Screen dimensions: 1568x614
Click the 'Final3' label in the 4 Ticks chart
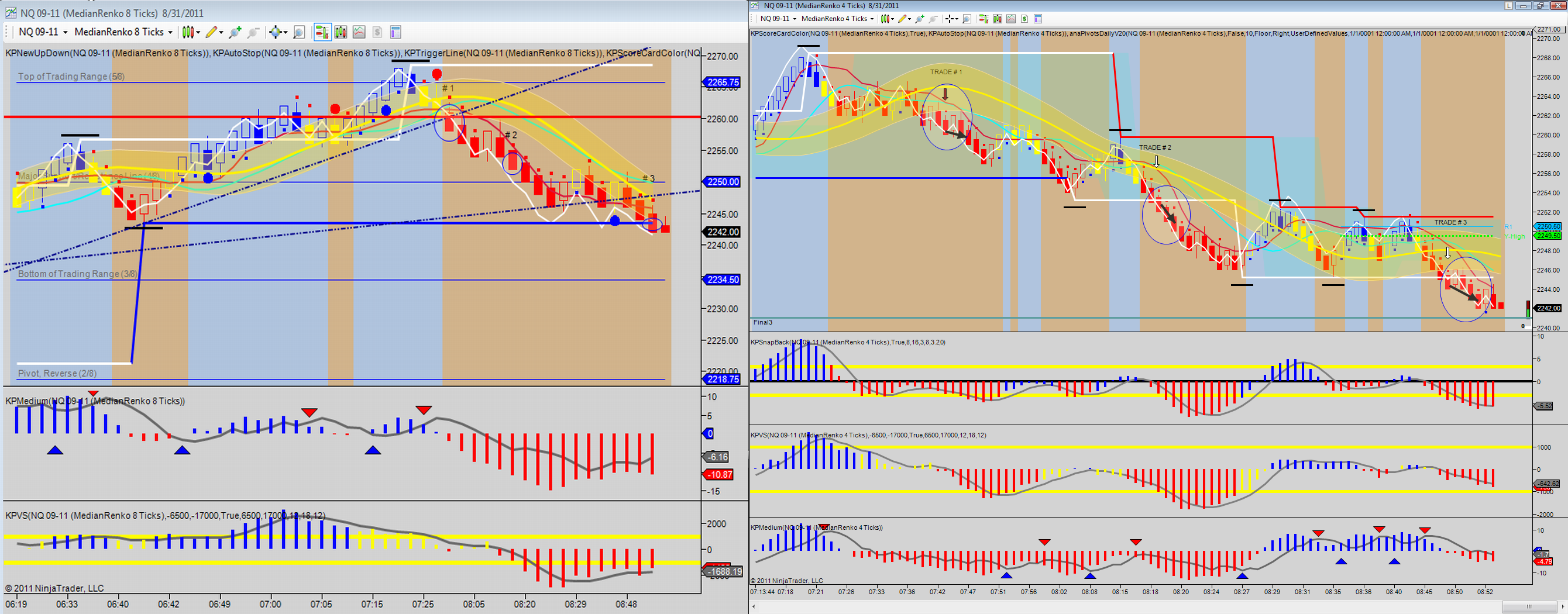coord(763,323)
